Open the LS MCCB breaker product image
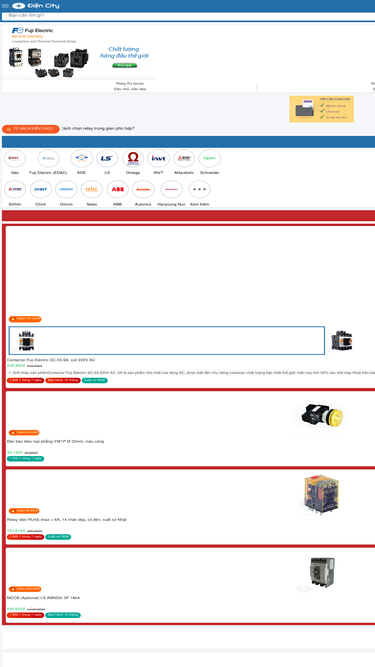 [322, 573]
